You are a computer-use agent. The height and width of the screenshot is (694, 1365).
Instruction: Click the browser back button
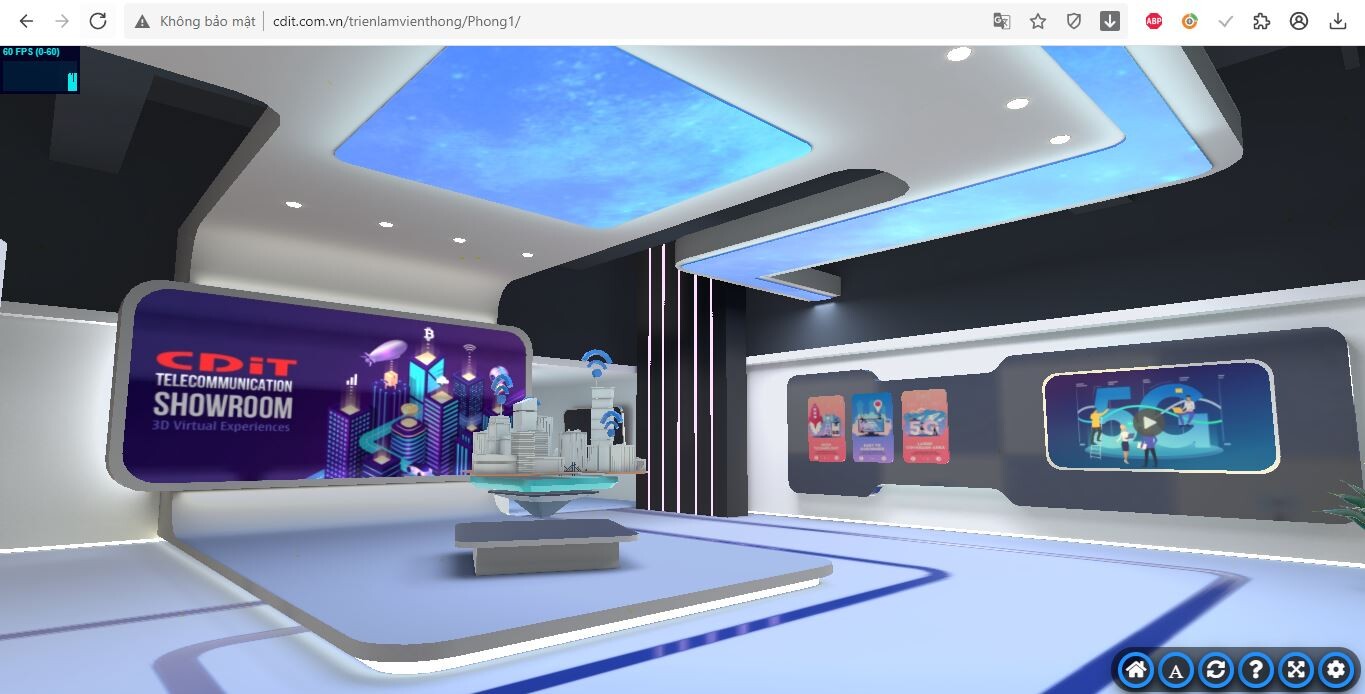click(25, 19)
